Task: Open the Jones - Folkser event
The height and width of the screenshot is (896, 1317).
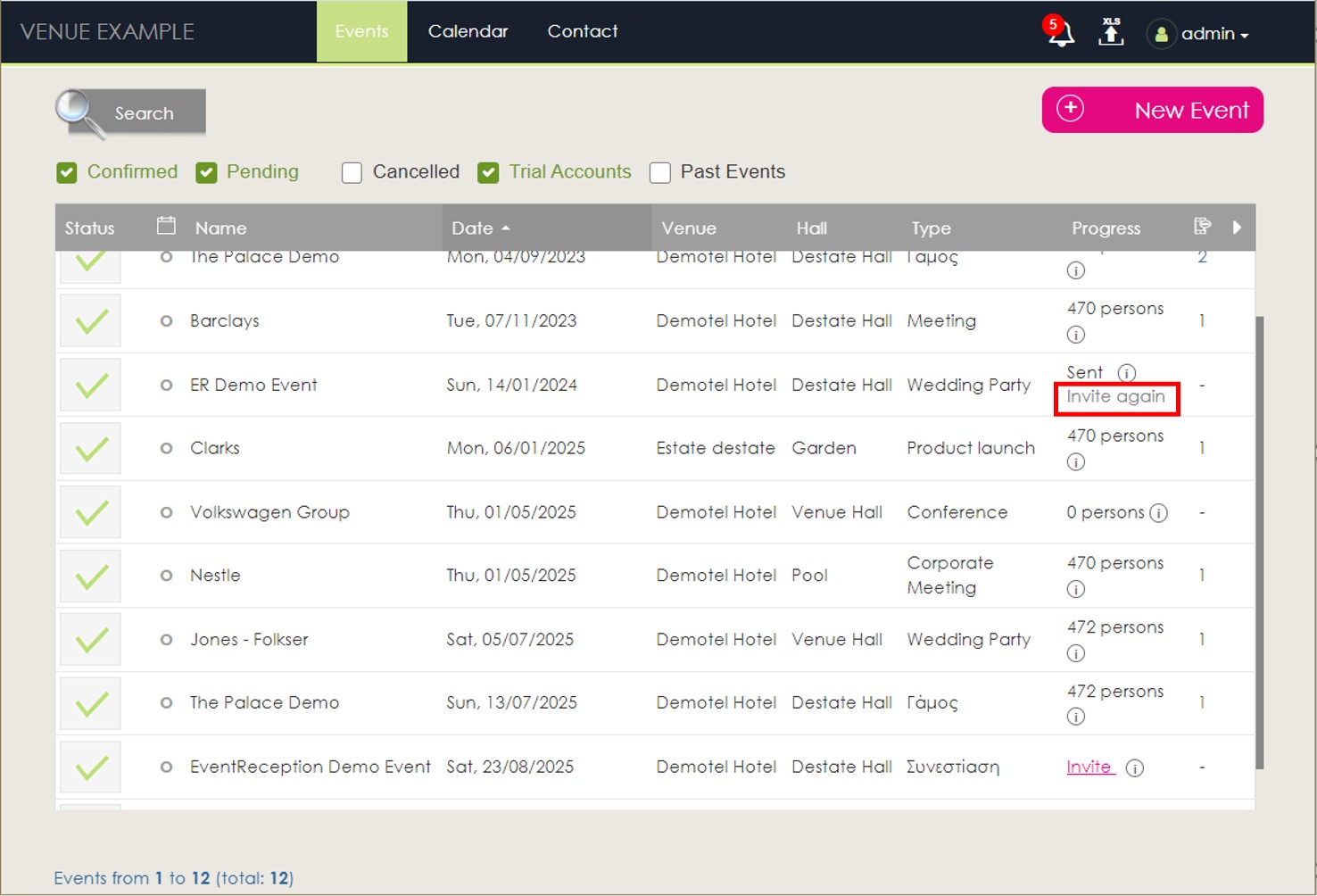Action: tap(249, 639)
